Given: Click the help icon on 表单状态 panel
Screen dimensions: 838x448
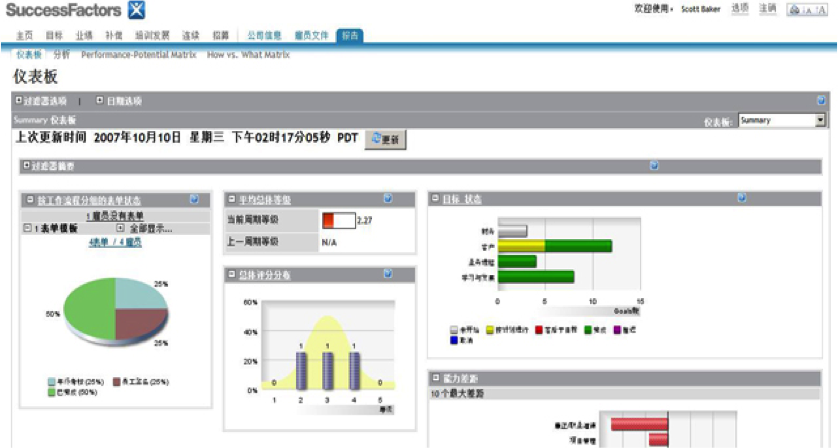Looking at the screenshot, I should [x=194, y=200].
